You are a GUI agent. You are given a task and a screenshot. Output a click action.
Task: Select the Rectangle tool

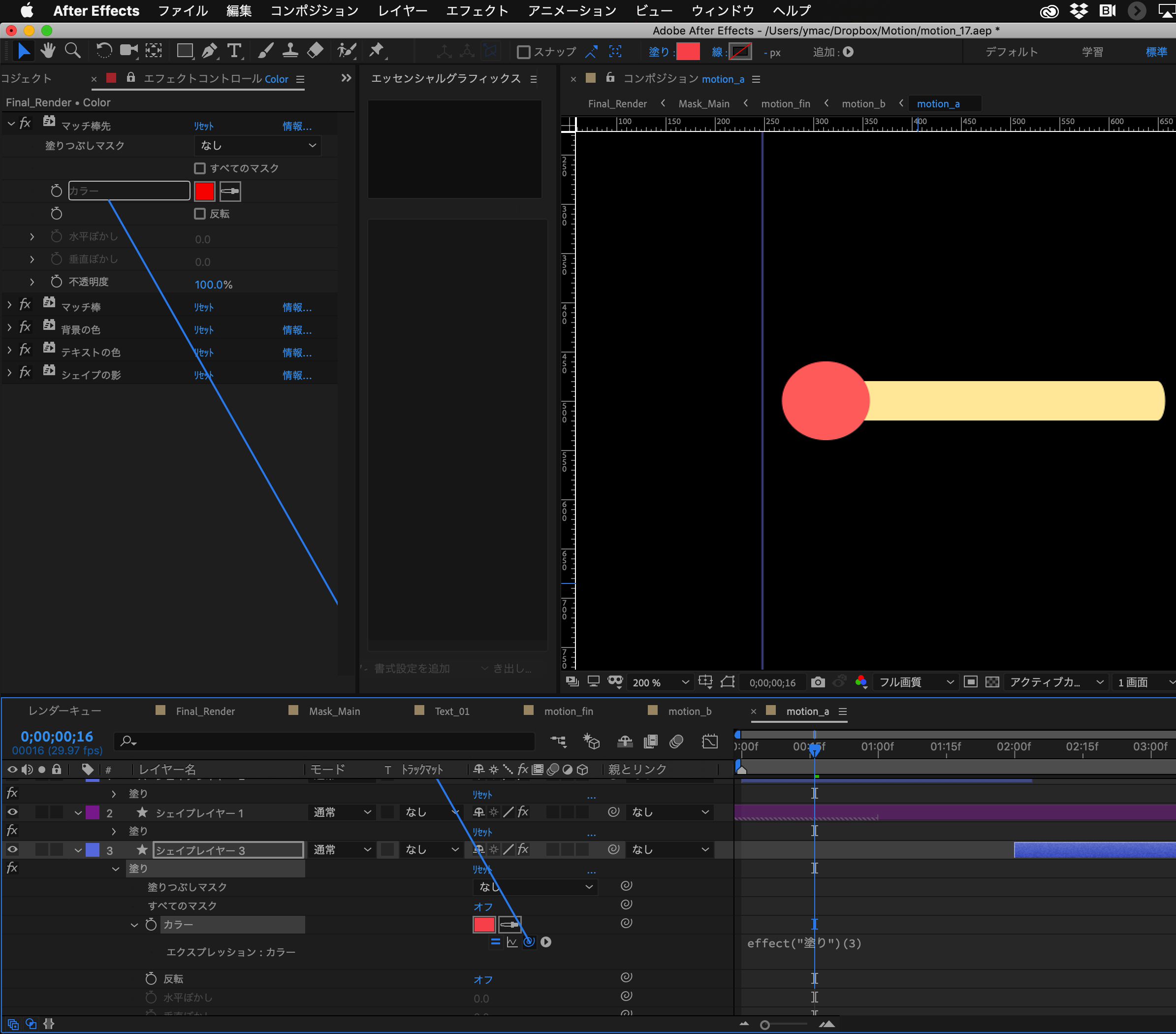[185, 51]
